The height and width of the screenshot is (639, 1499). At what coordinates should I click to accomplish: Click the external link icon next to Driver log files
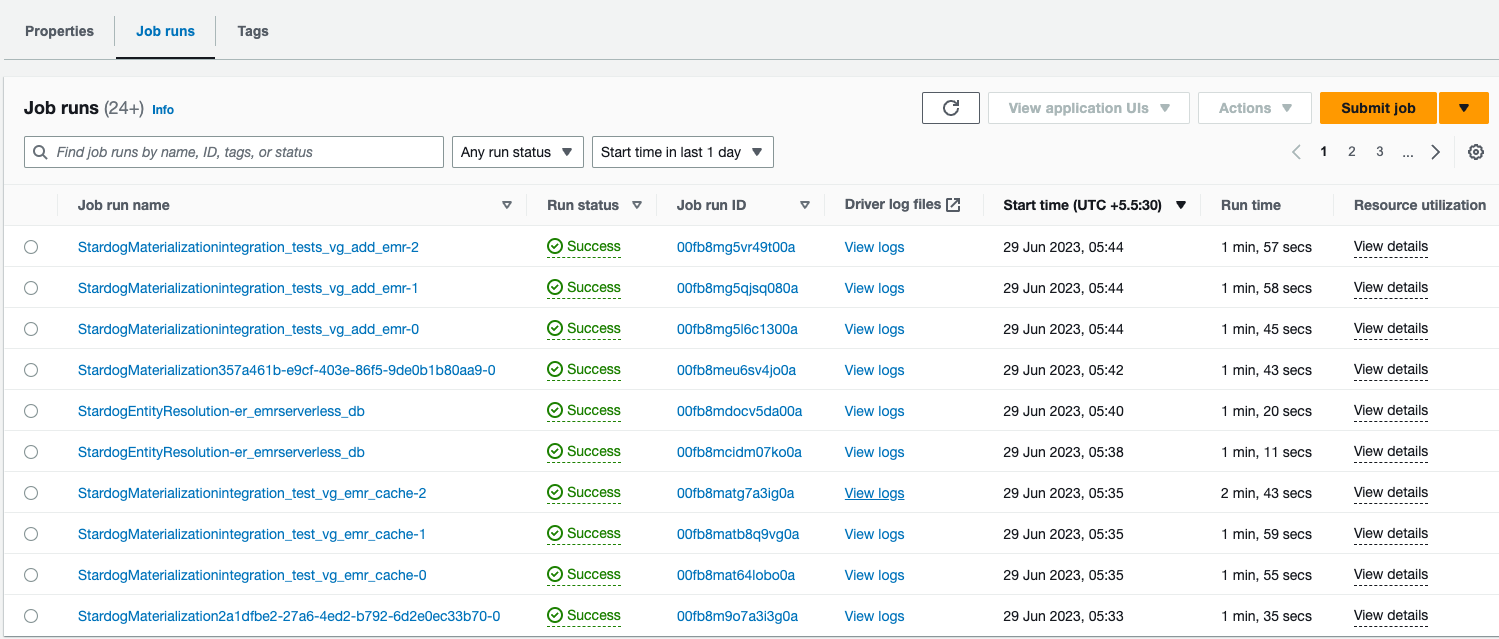(953, 203)
